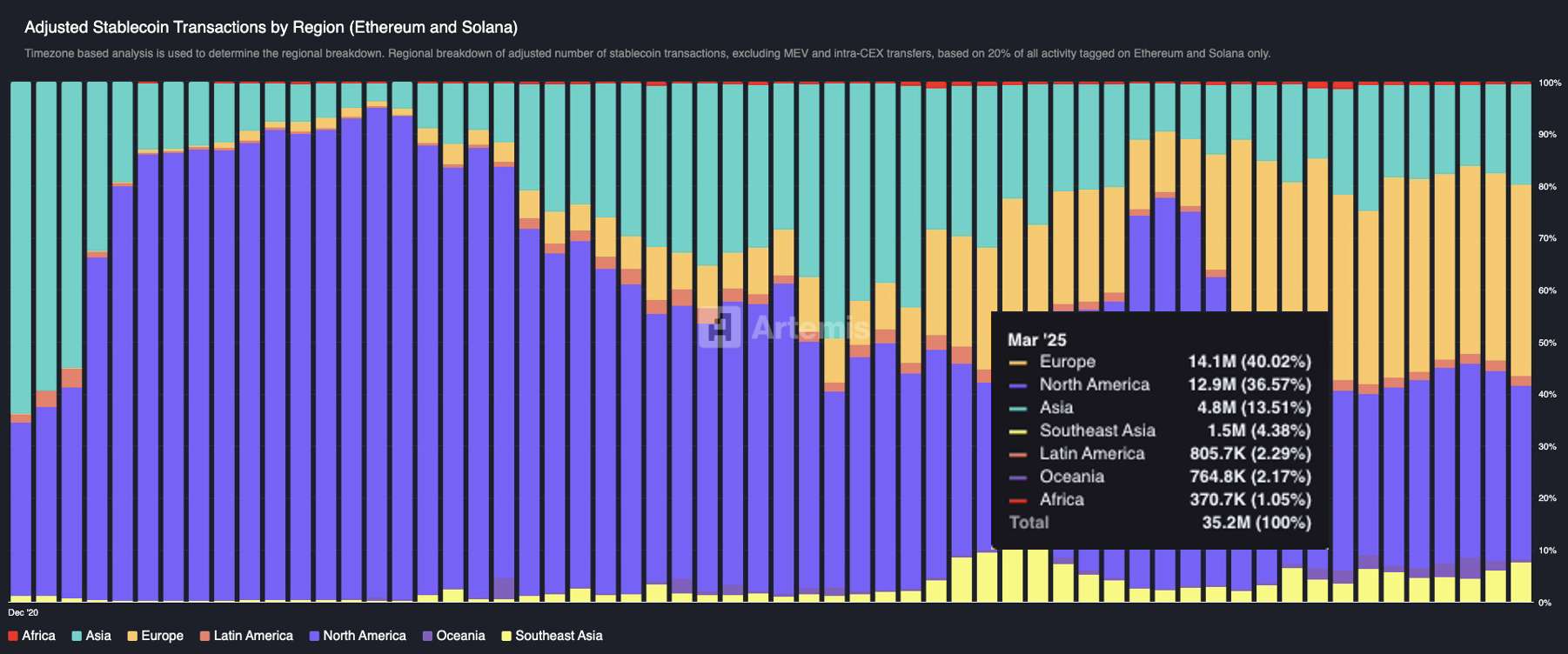Toggle the North America legend entry

[x=358, y=636]
